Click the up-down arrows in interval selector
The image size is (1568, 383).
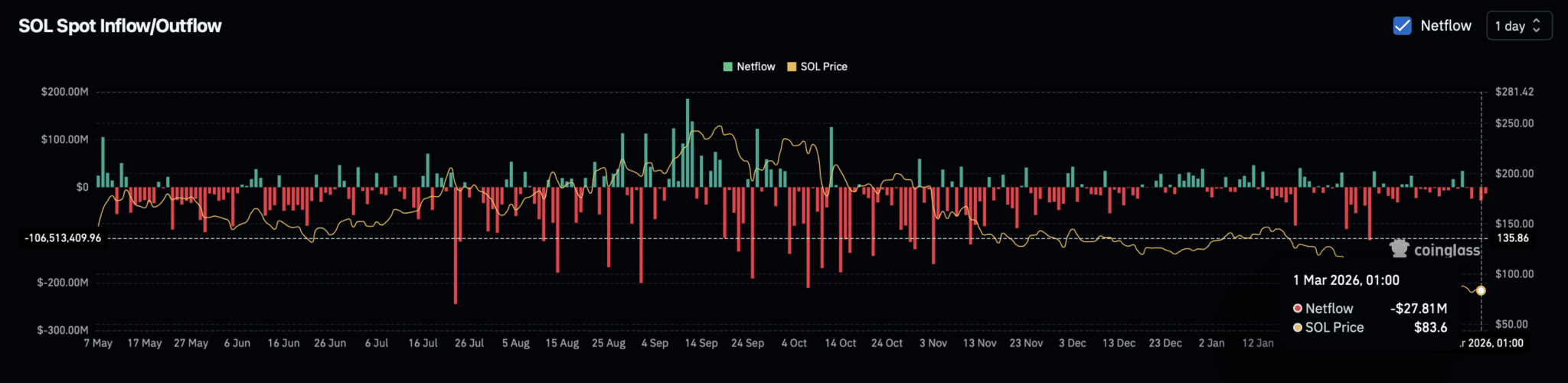[1536, 26]
